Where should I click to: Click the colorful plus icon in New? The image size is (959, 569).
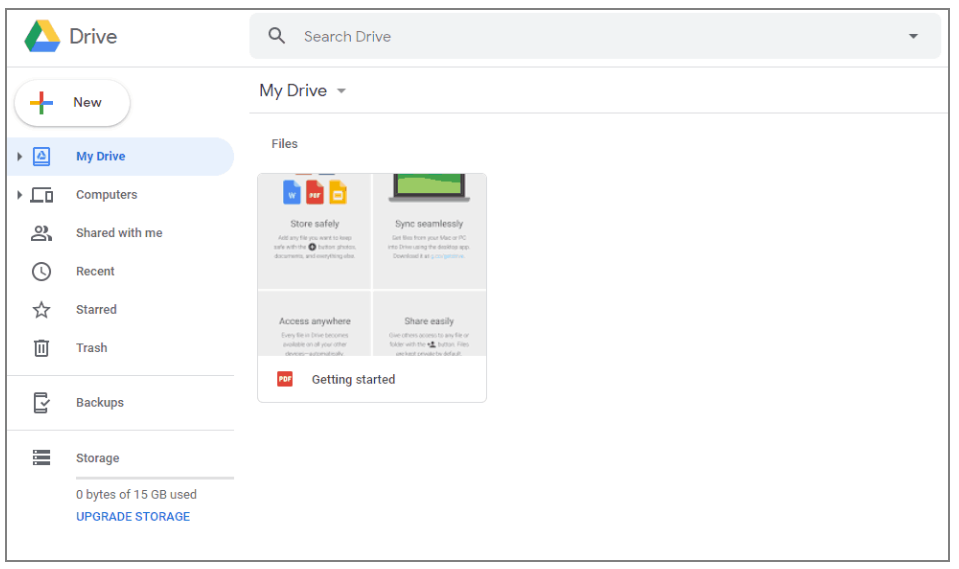(42, 103)
